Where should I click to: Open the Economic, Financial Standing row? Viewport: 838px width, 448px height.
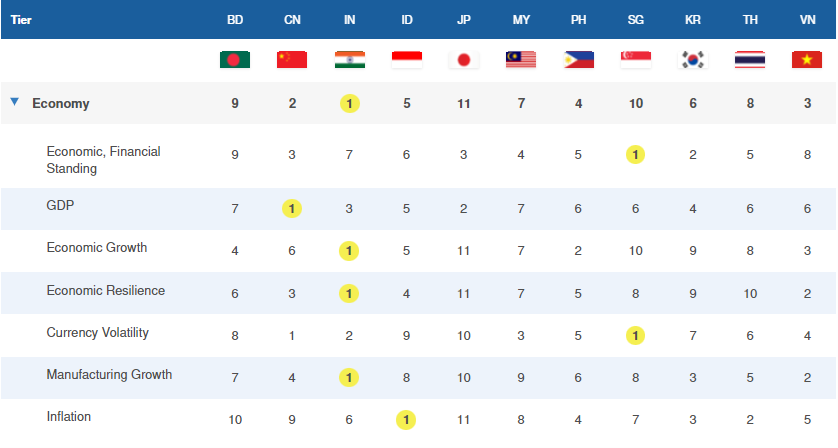(x=103, y=160)
